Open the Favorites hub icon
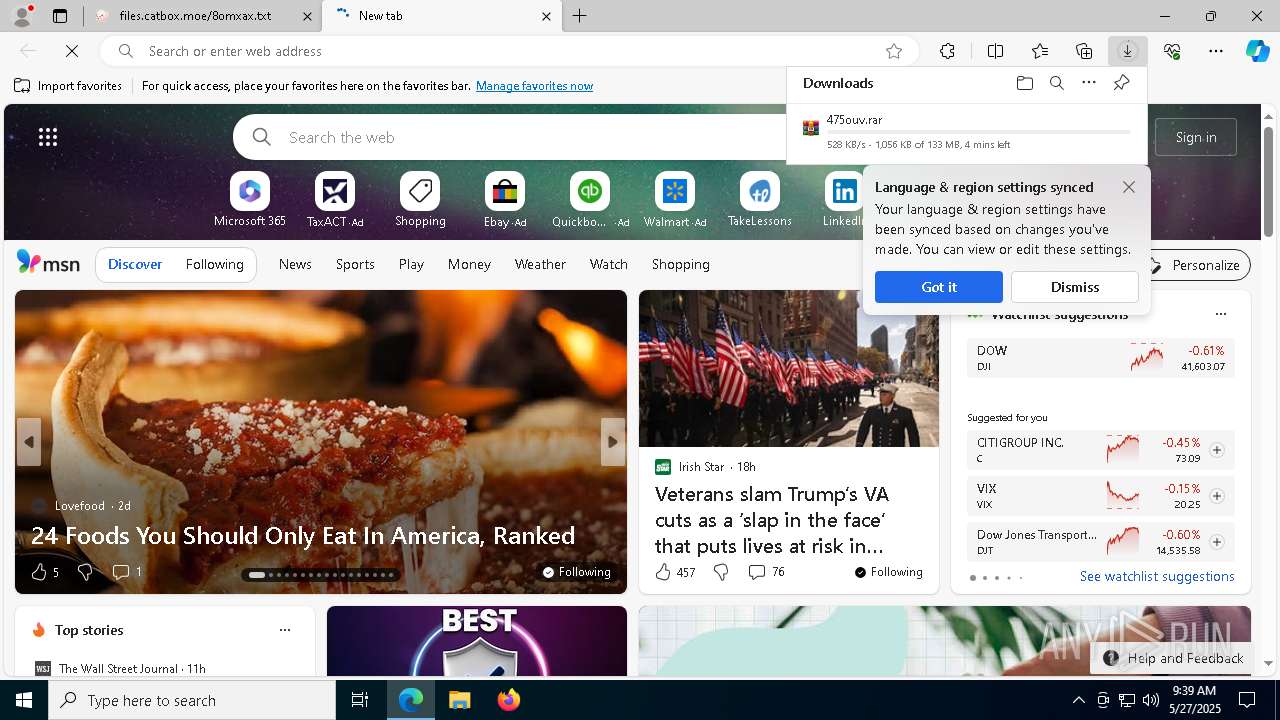This screenshot has width=1280, height=720. pyautogui.click(x=1040, y=51)
